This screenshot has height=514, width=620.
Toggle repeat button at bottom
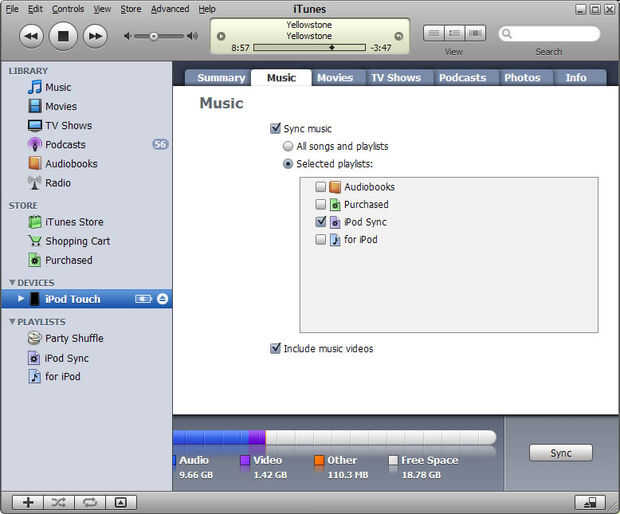90,502
